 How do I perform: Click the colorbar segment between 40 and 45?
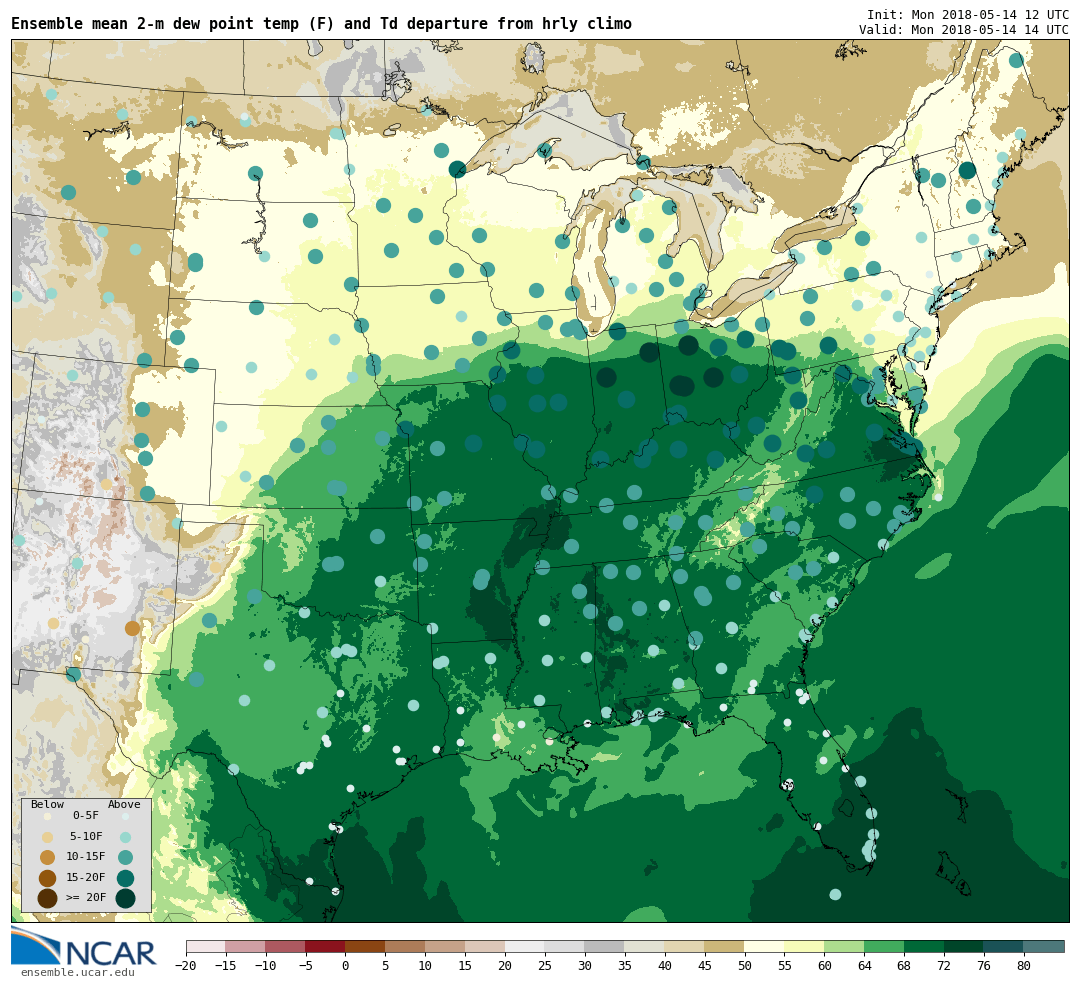coord(685,946)
